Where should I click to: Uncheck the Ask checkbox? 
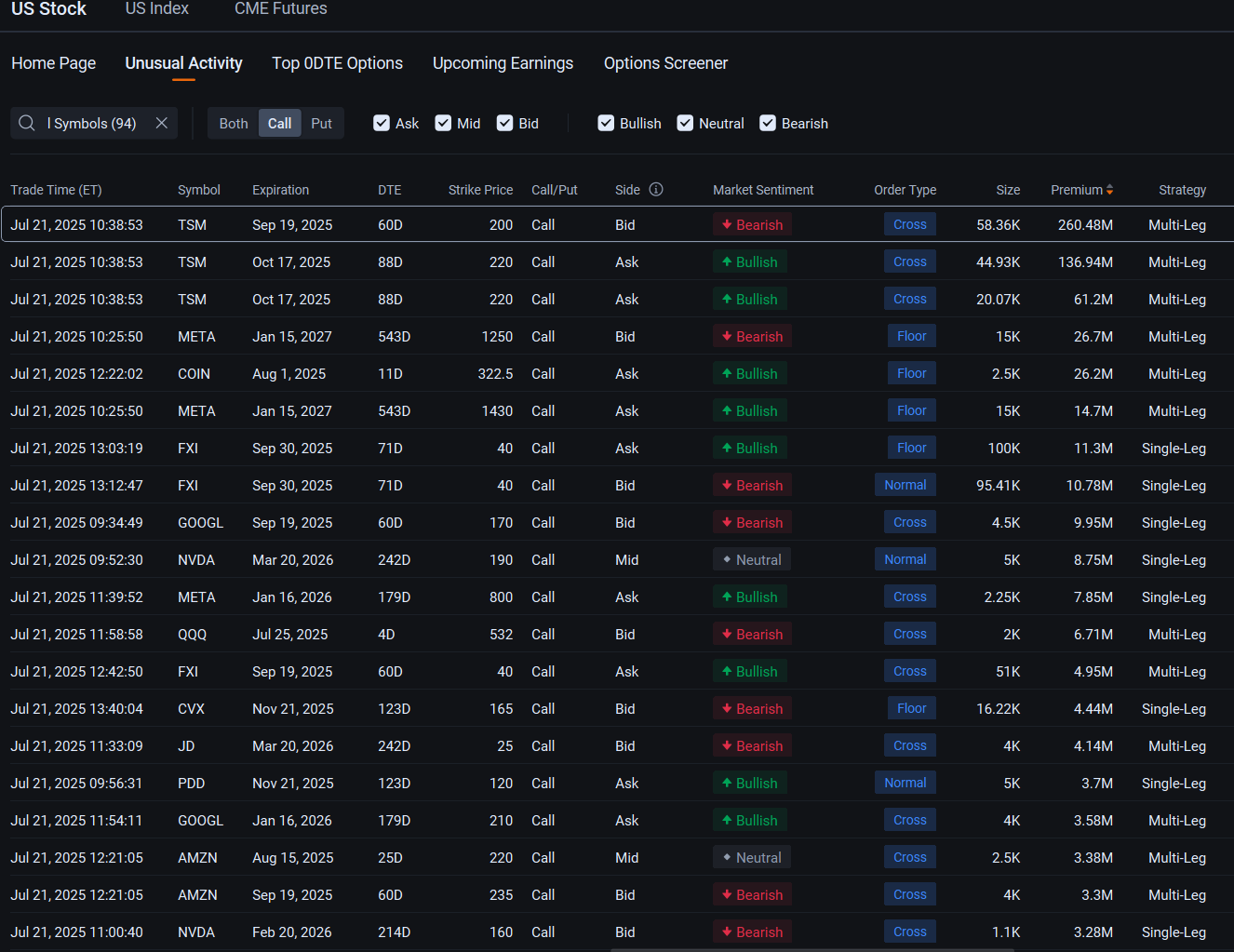pyautogui.click(x=382, y=123)
